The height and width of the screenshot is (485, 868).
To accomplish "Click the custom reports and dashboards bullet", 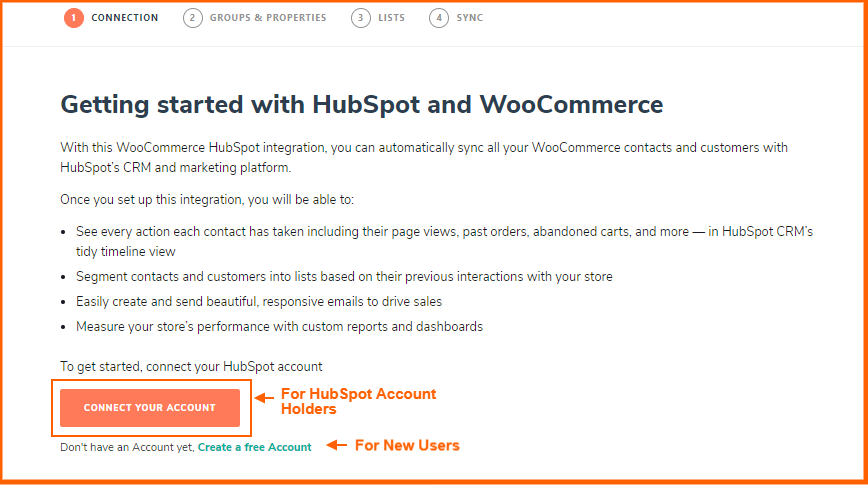I will (280, 327).
